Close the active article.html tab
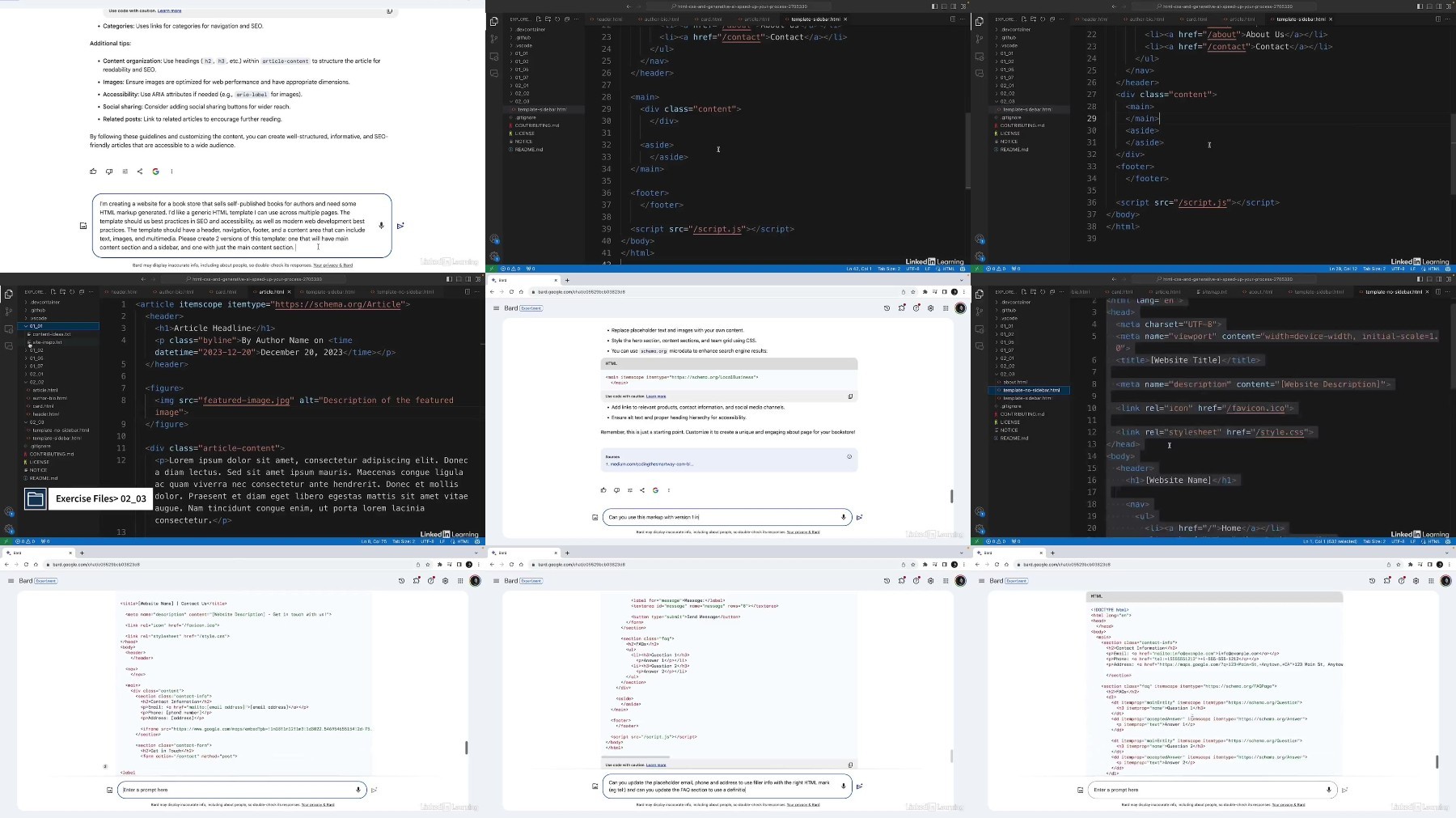This screenshot has height=818, width=1456. coord(290,292)
